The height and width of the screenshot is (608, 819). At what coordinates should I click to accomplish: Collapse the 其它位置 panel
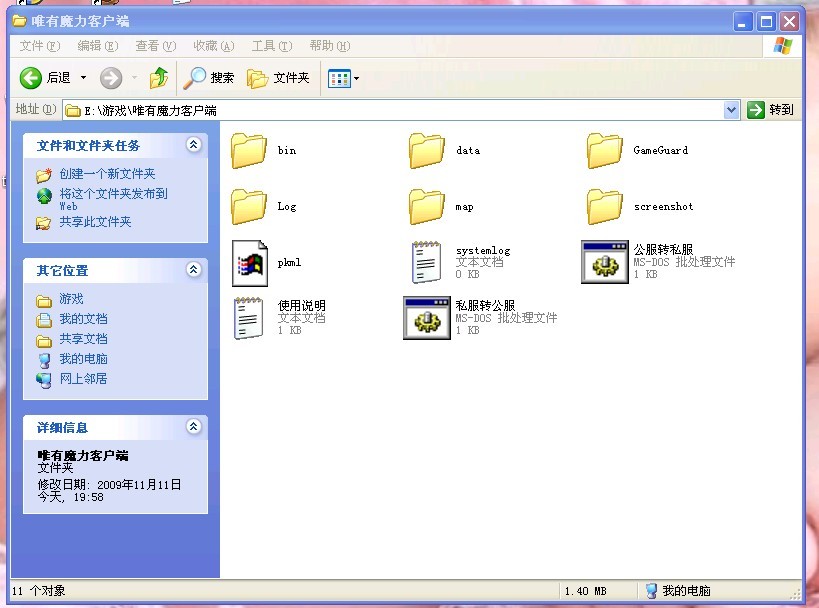193,270
